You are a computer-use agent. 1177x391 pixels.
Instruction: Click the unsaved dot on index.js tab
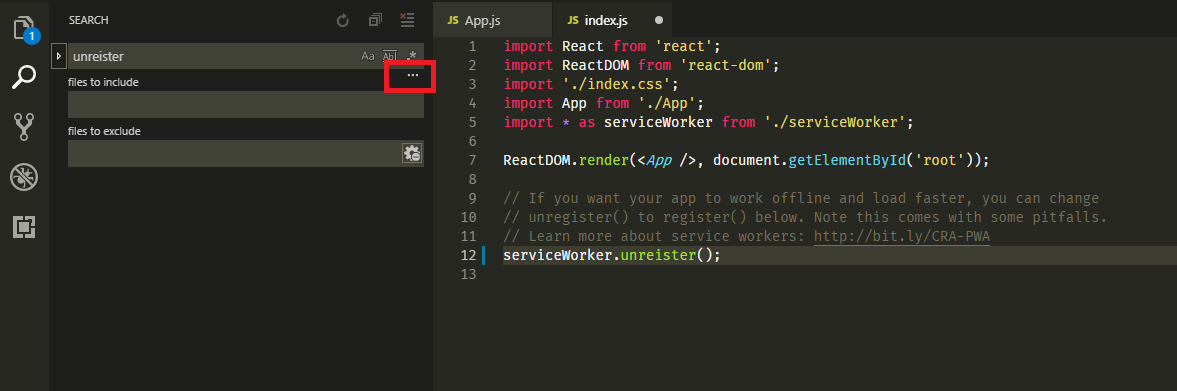(659, 20)
